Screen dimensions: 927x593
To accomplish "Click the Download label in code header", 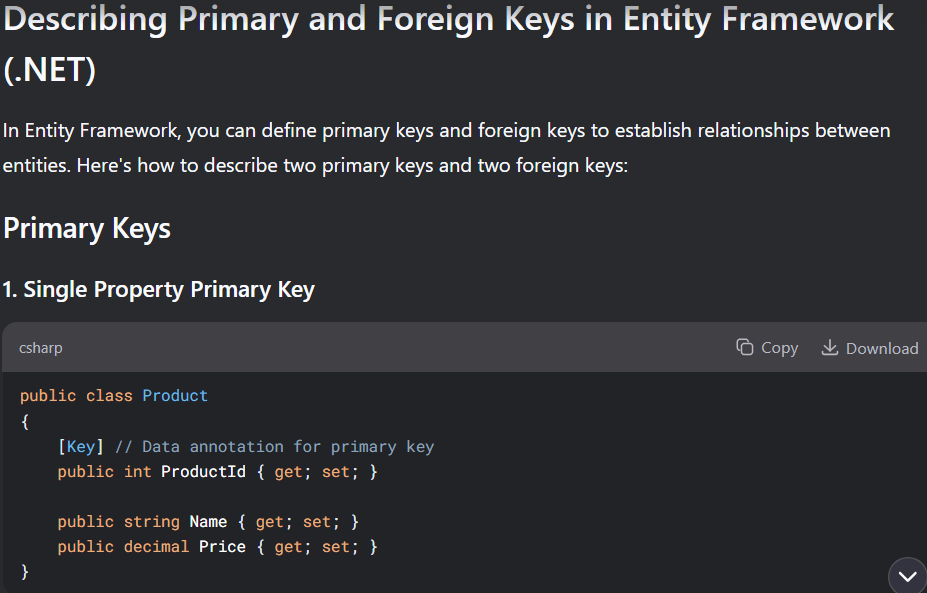I will point(882,348).
